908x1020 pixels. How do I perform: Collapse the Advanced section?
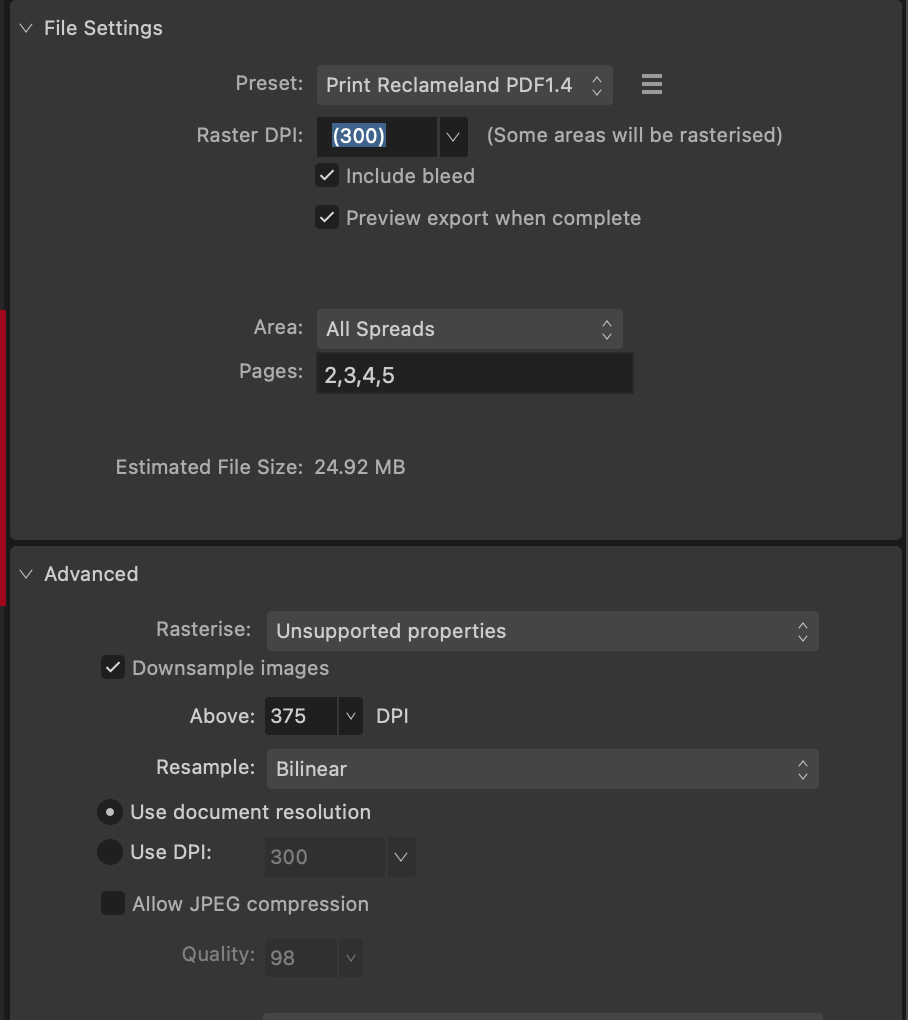tap(26, 574)
